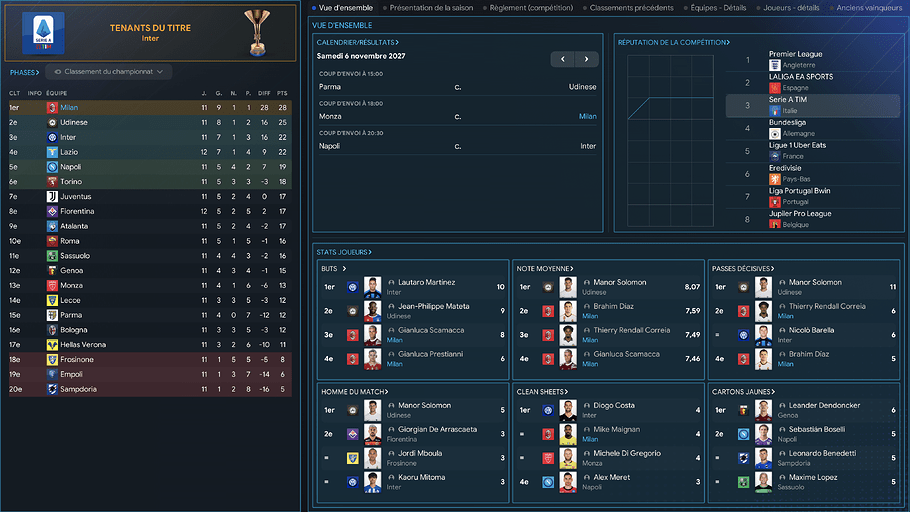Open the Joueurs - détails tab
This screenshot has width=910, height=512.
[788, 8]
